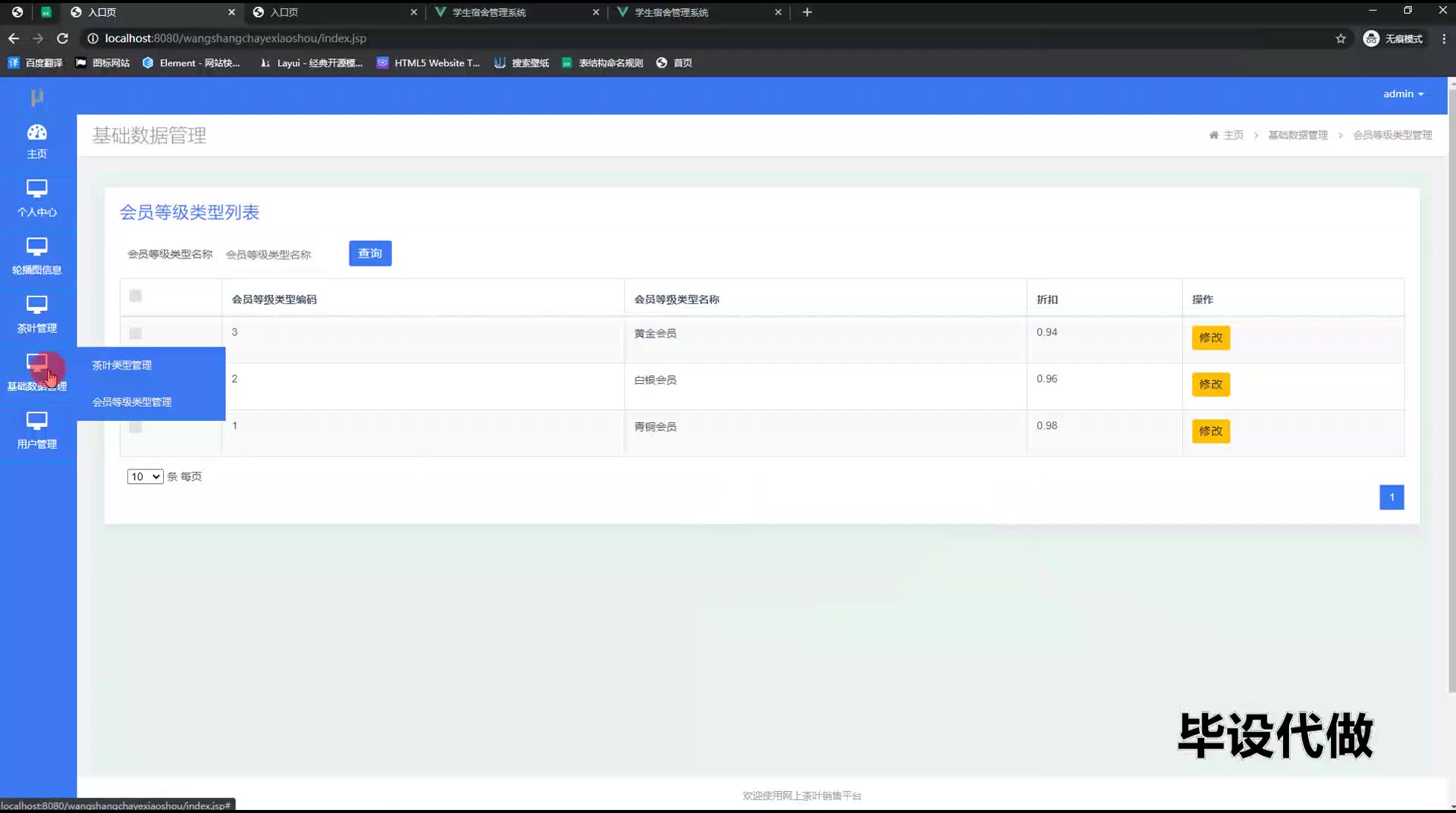Click the discount value 0.96
This screenshot has height=813, width=1456.
[1046, 378]
